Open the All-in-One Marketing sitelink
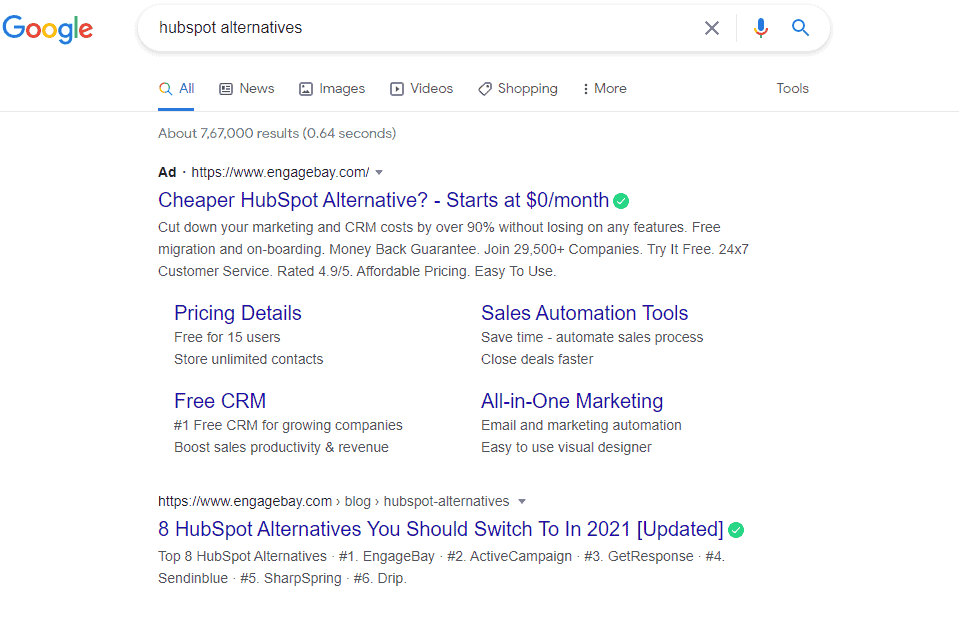The image size is (959, 620). (x=572, y=401)
